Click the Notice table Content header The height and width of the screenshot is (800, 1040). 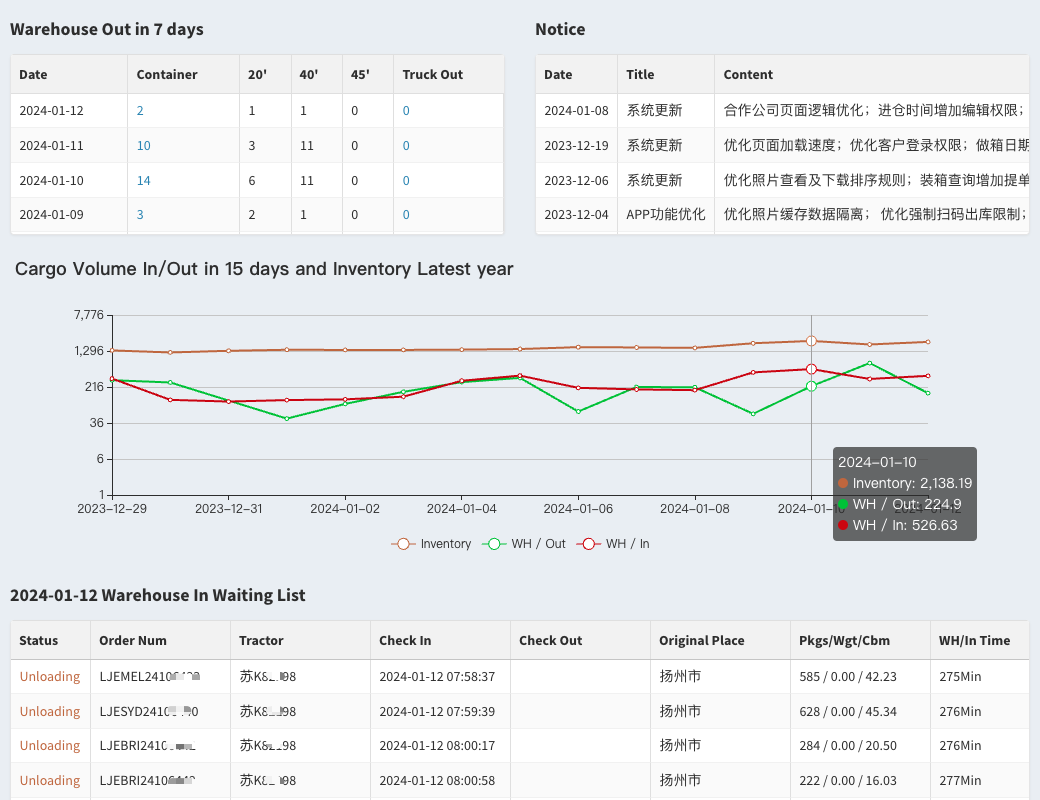(x=748, y=74)
